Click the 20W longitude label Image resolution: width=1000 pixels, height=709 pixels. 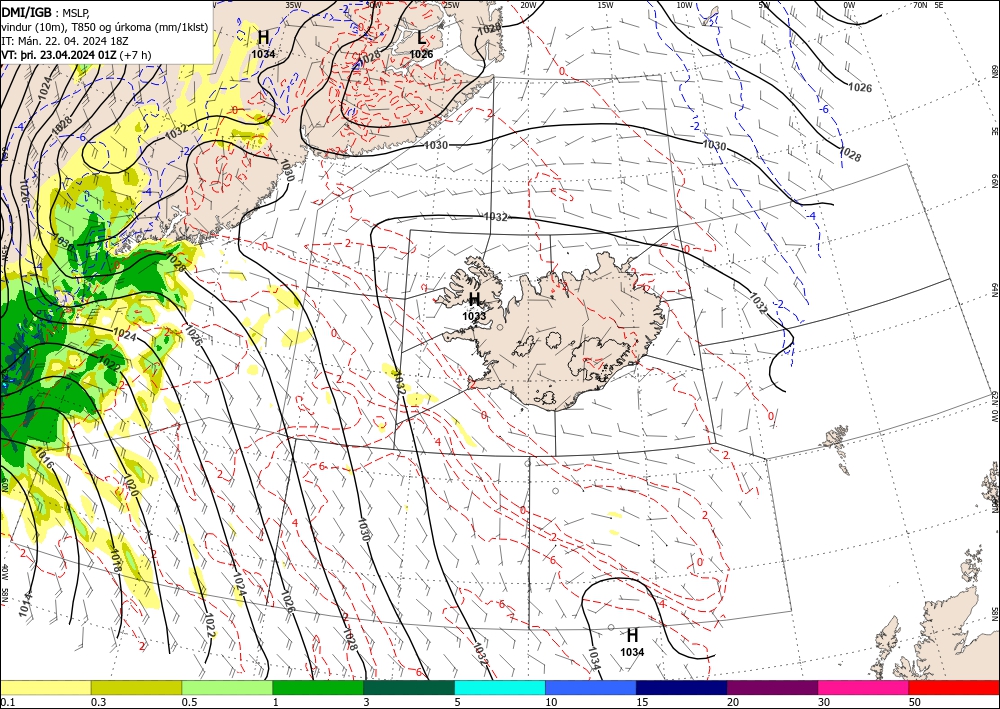(x=527, y=5)
